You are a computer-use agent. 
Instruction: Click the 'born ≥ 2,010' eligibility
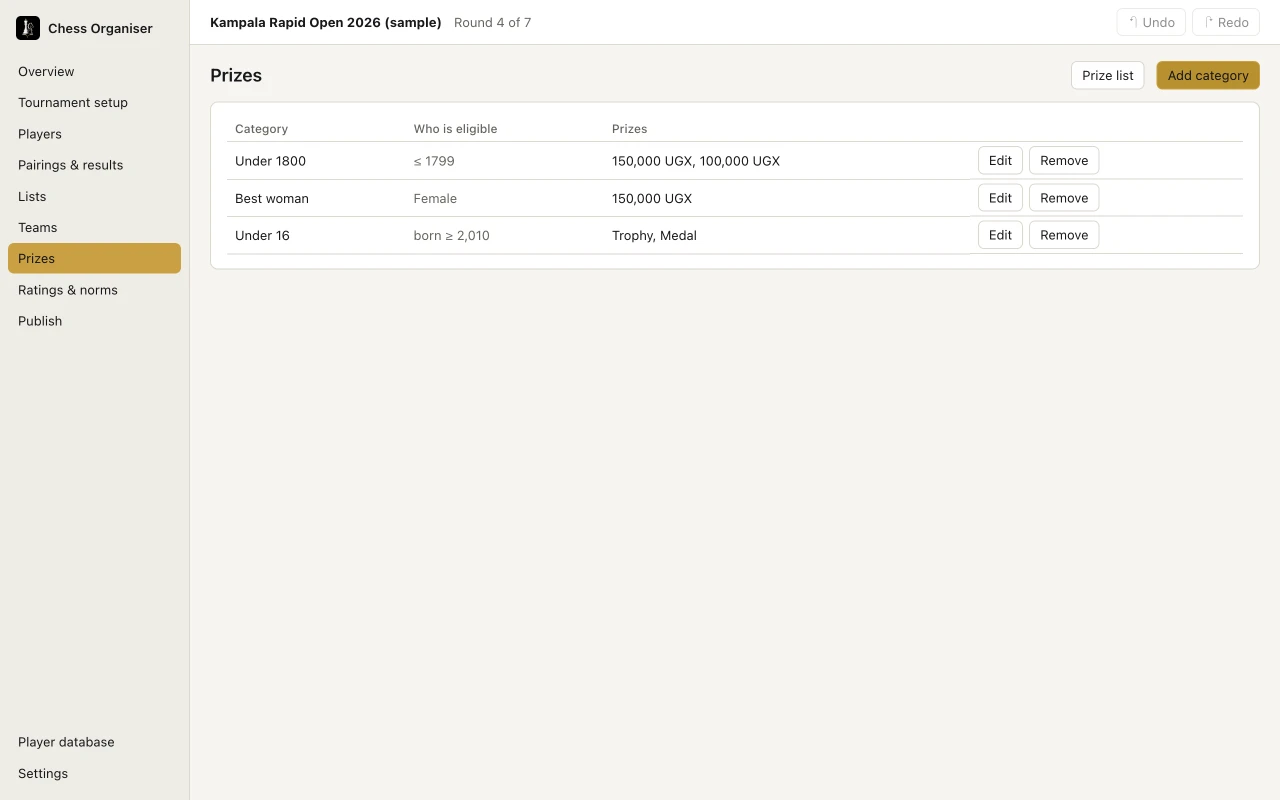click(x=452, y=235)
